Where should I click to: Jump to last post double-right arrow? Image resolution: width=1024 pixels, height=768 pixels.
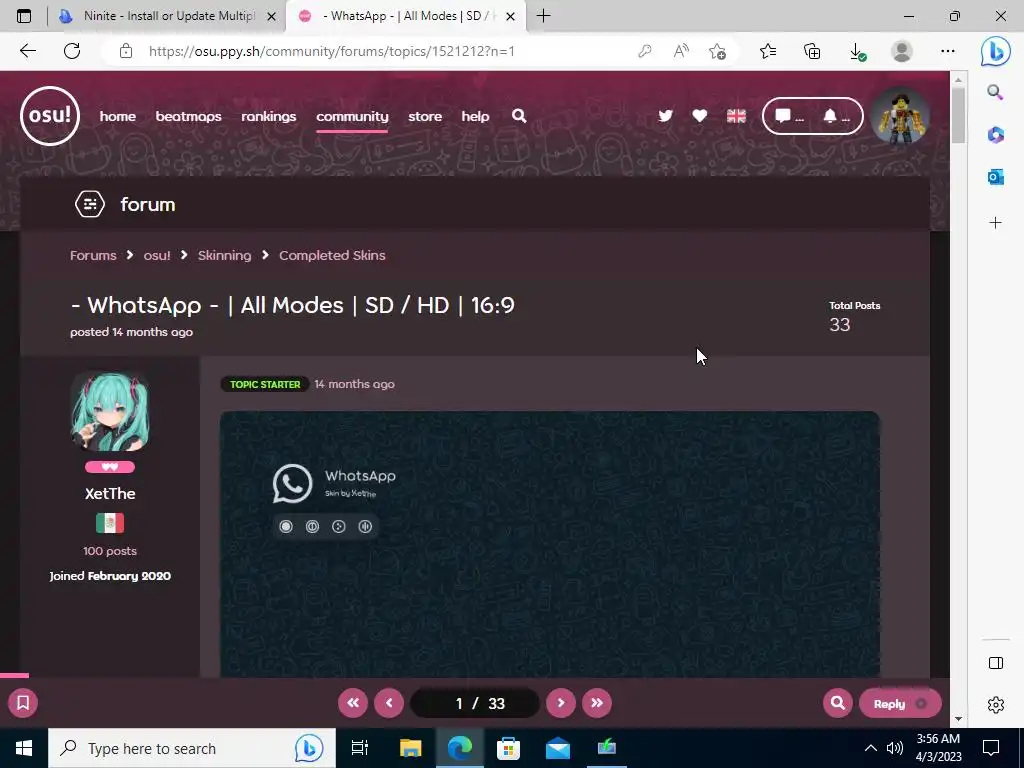coord(597,703)
